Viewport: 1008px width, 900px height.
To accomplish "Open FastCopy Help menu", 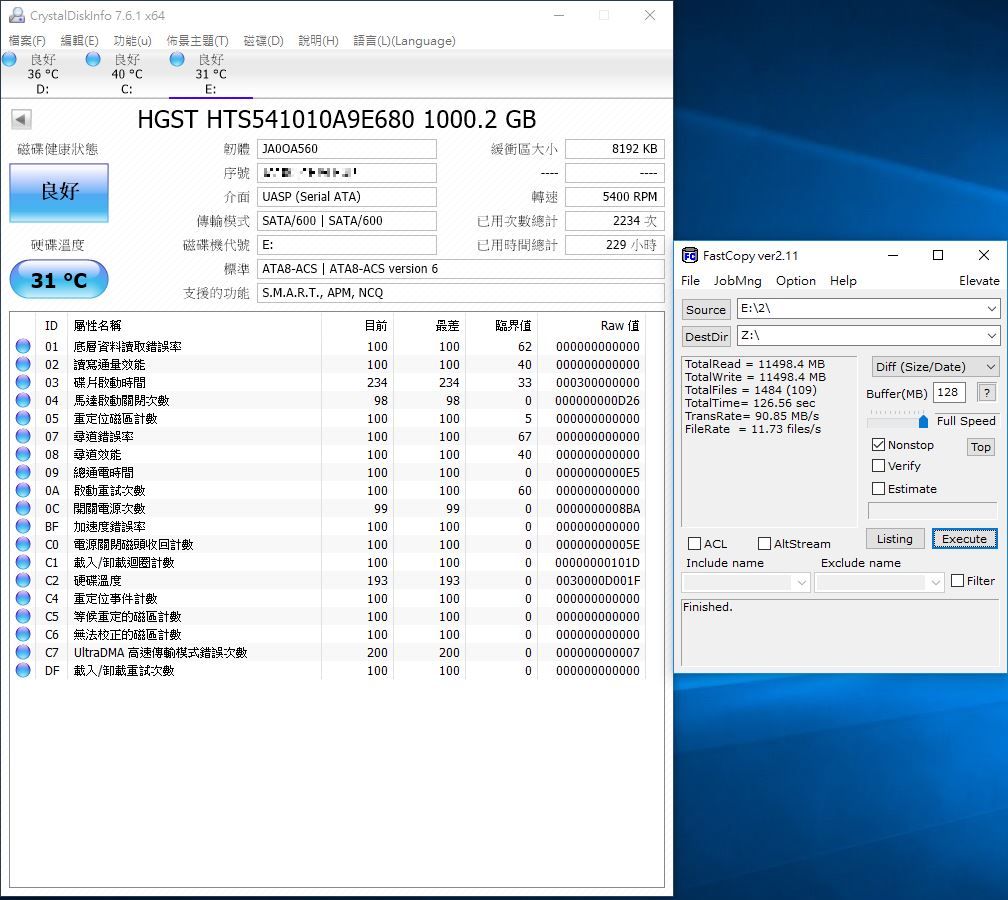I will pos(843,281).
